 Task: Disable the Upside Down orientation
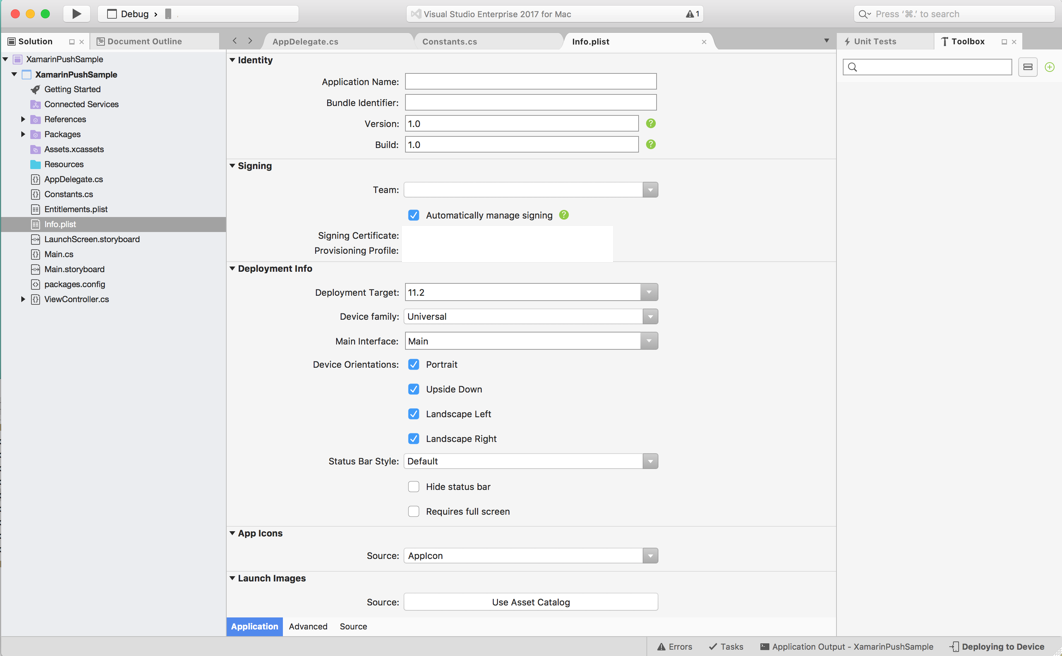pyautogui.click(x=413, y=389)
